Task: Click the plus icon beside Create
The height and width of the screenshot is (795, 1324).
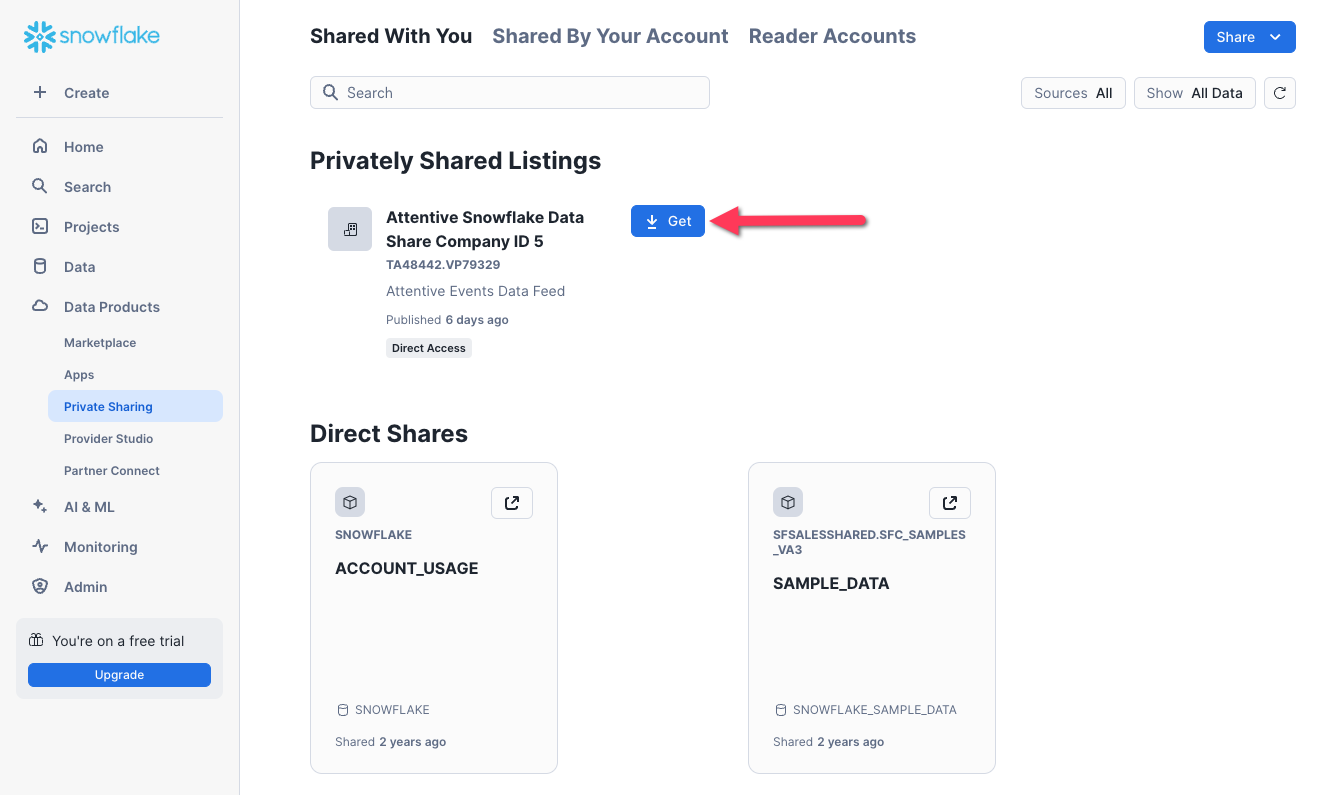Action: click(x=40, y=92)
